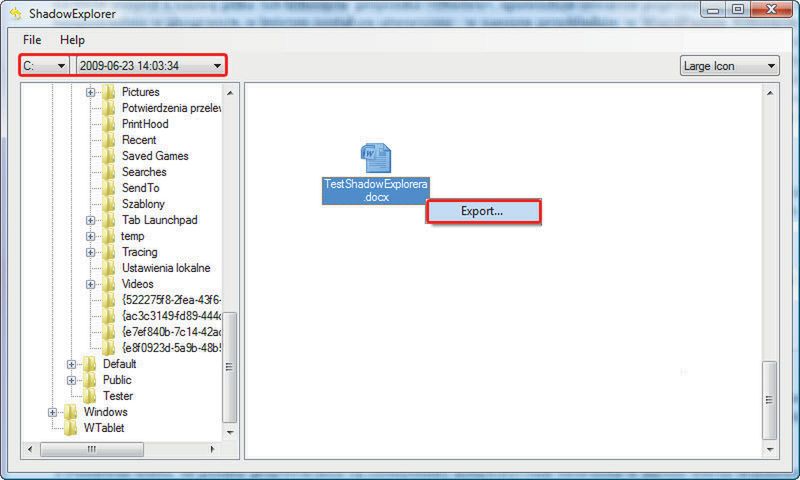This screenshot has width=800, height=480.
Task: Open the snapshot date 2009-06-23 dropdown
Action: (151, 66)
